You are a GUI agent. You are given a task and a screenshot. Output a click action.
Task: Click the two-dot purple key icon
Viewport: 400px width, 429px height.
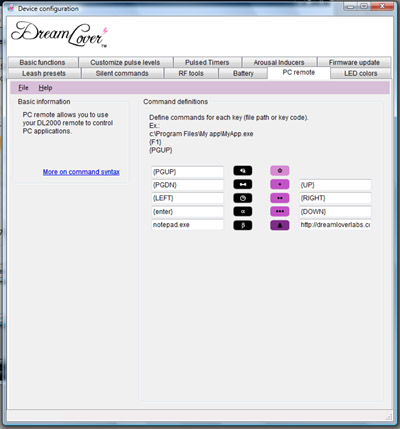pos(280,198)
